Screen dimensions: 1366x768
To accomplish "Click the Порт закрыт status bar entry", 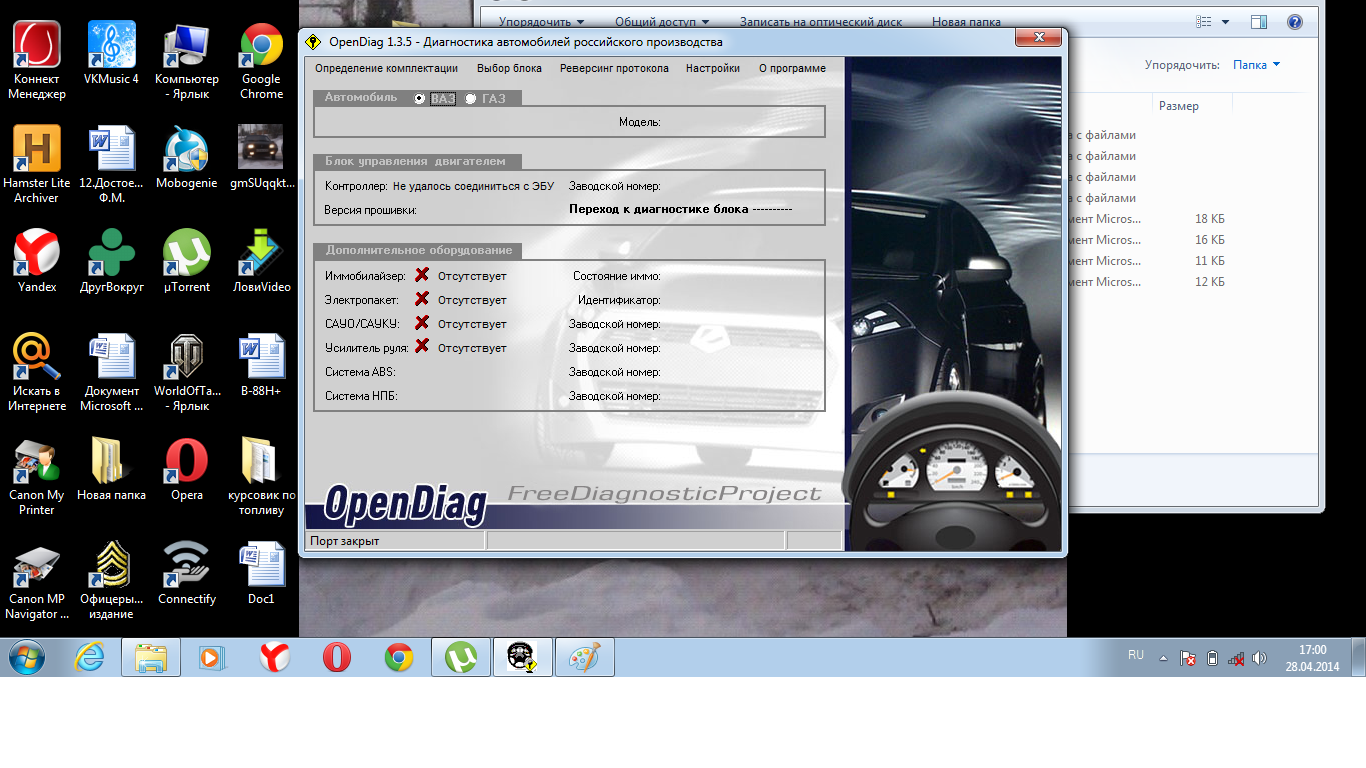I will [x=394, y=541].
